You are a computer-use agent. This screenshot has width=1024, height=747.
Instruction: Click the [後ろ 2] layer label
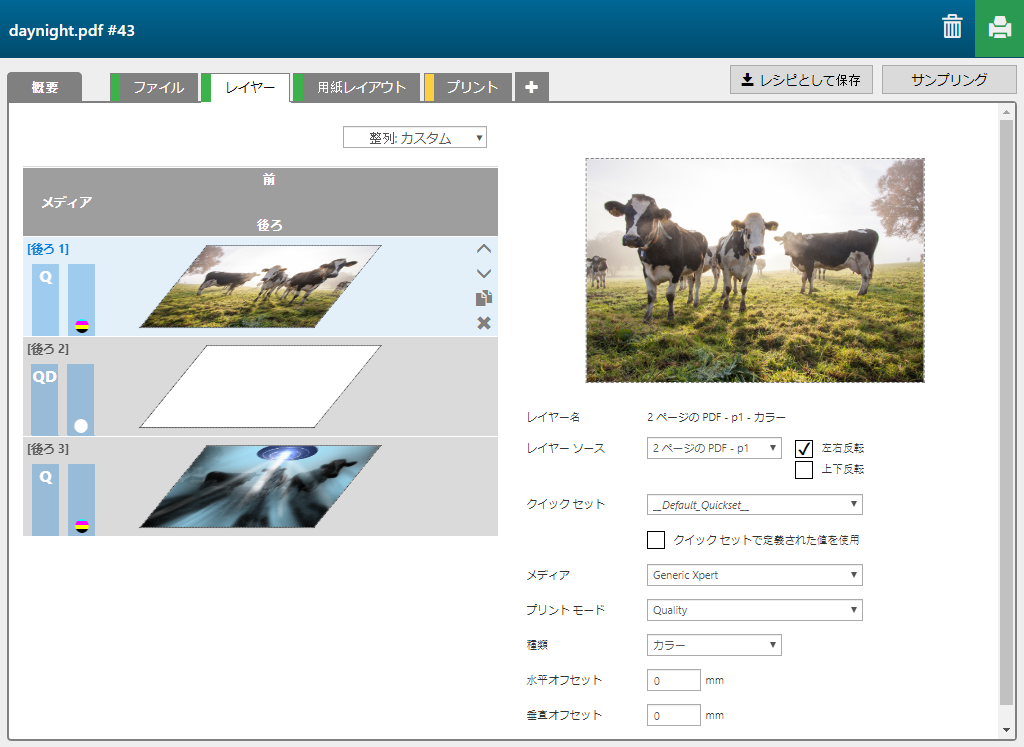[48, 349]
